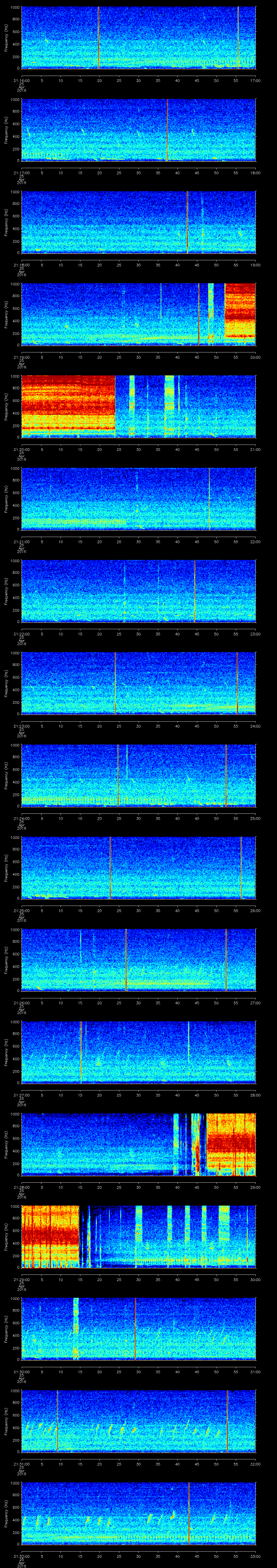Open the spectrogram panel starting at 21:22:00
The height and width of the screenshot is (1568, 277).
point(139,590)
